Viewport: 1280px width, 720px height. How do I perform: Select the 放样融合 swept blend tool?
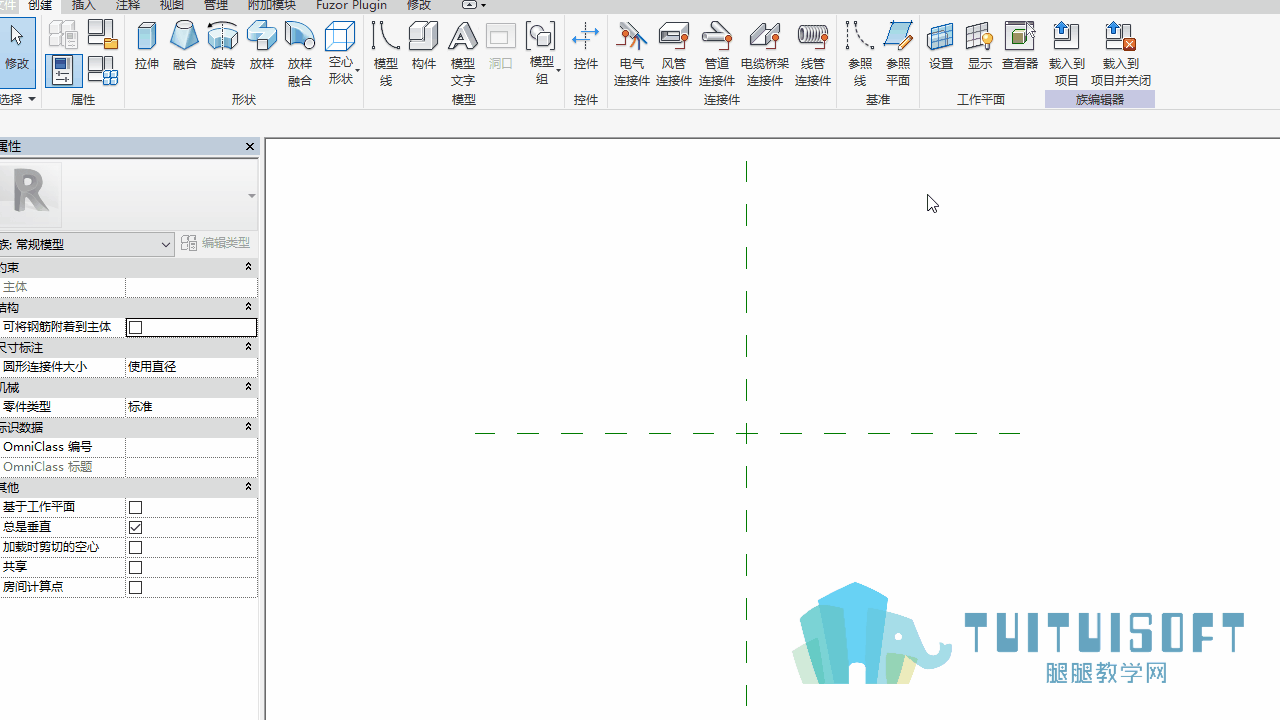pyautogui.click(x=300, y=54)
